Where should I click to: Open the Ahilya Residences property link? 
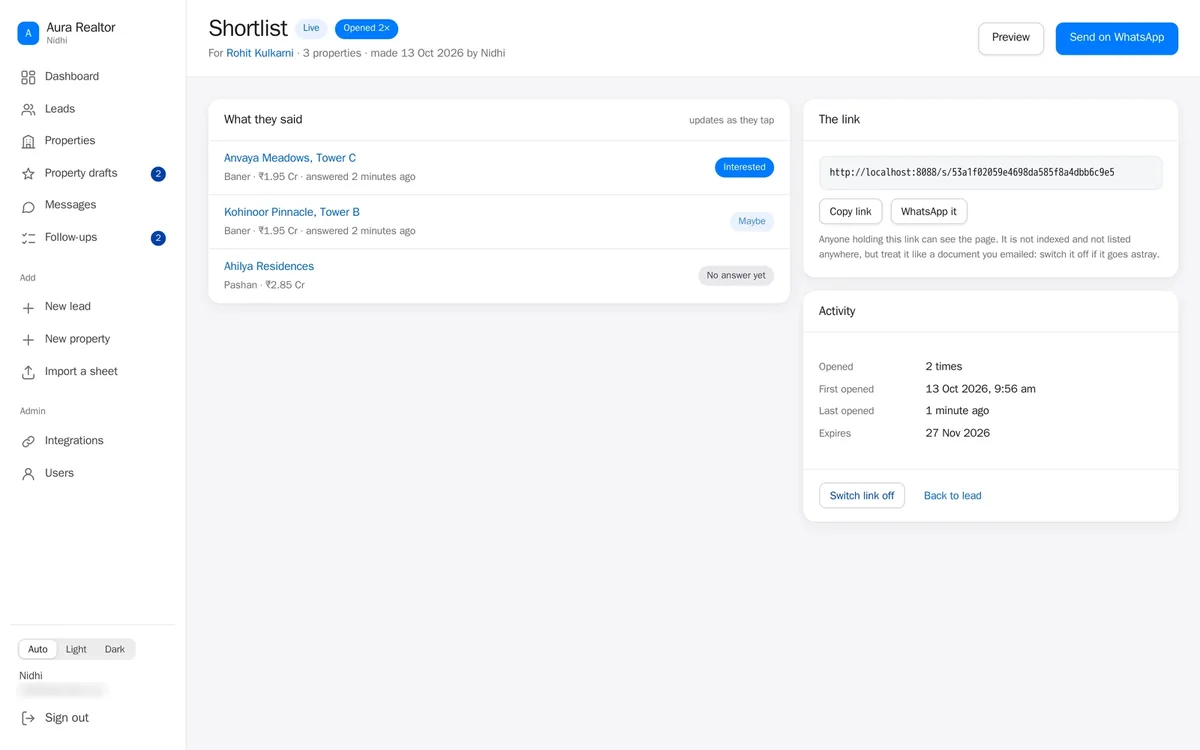[x=269, y=266]
